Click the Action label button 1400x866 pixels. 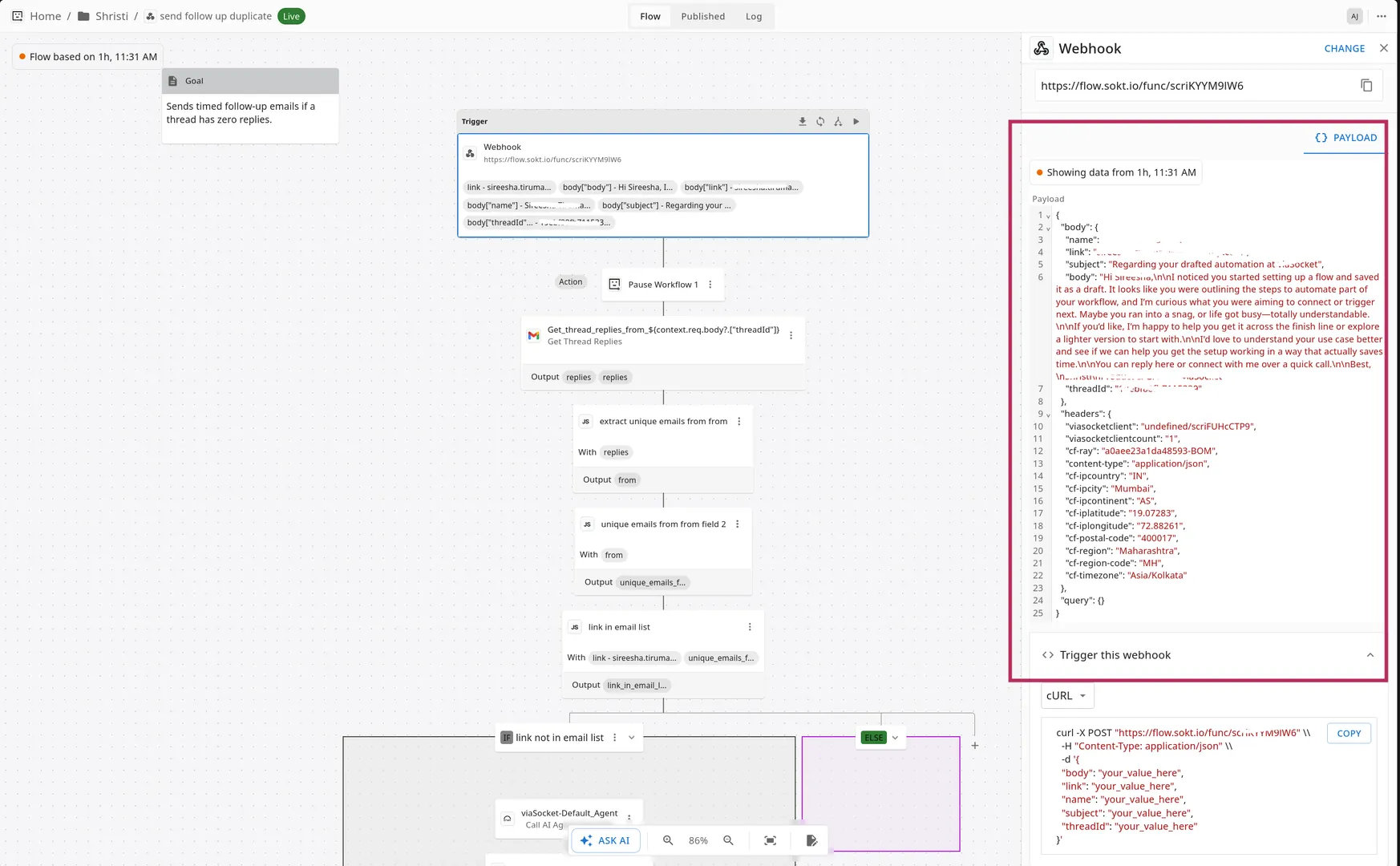(x=571, y=281)
